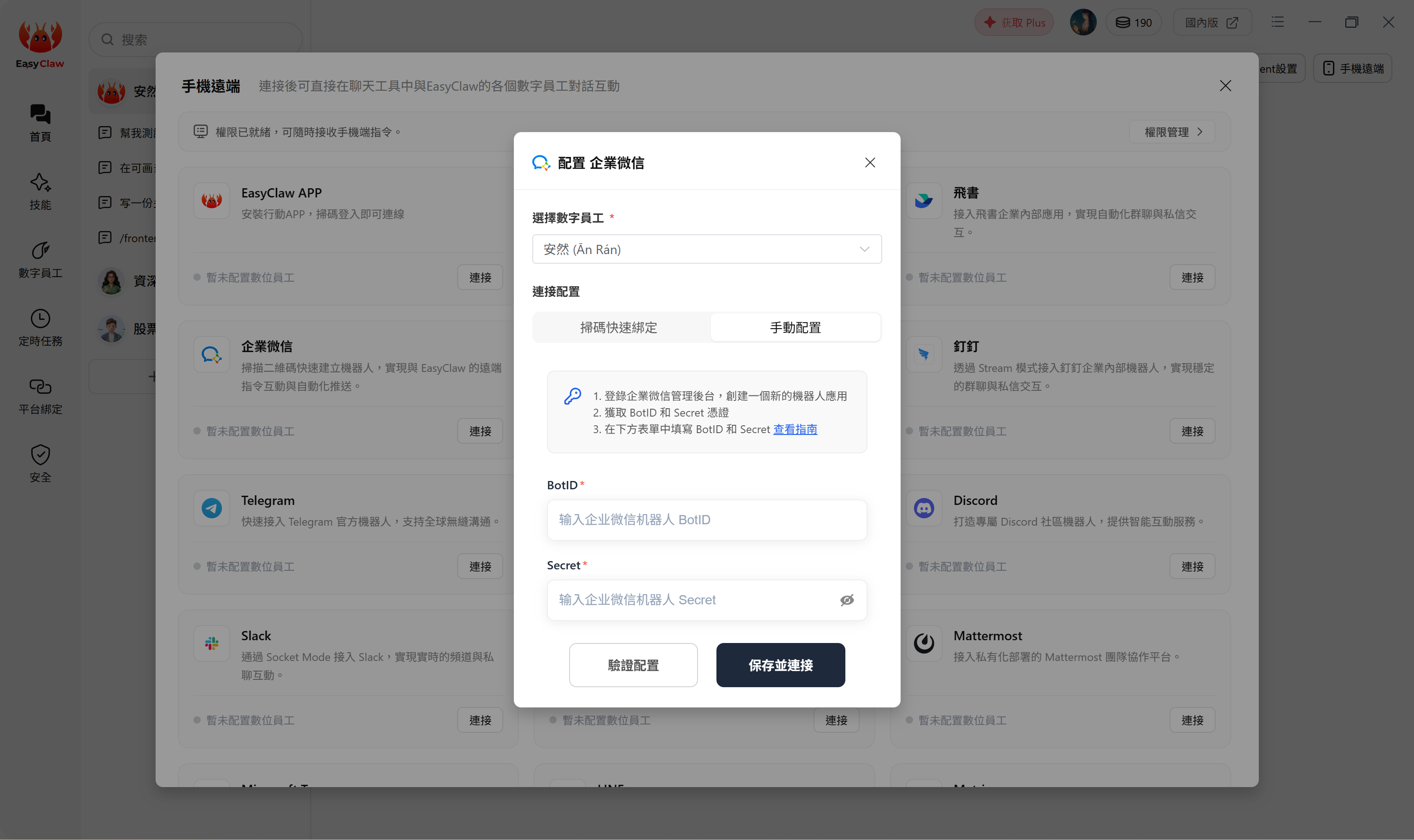Click the 飛書 card icon
1414x840 pixels.
(923, 200)
